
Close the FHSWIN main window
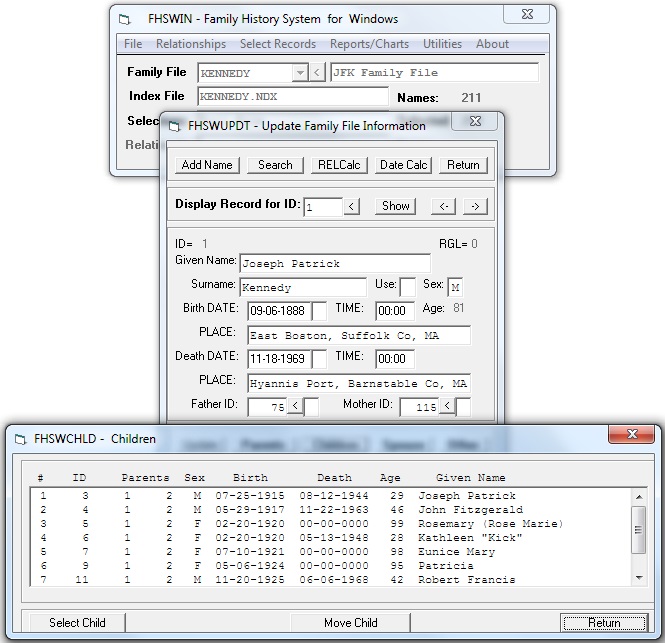527,14
